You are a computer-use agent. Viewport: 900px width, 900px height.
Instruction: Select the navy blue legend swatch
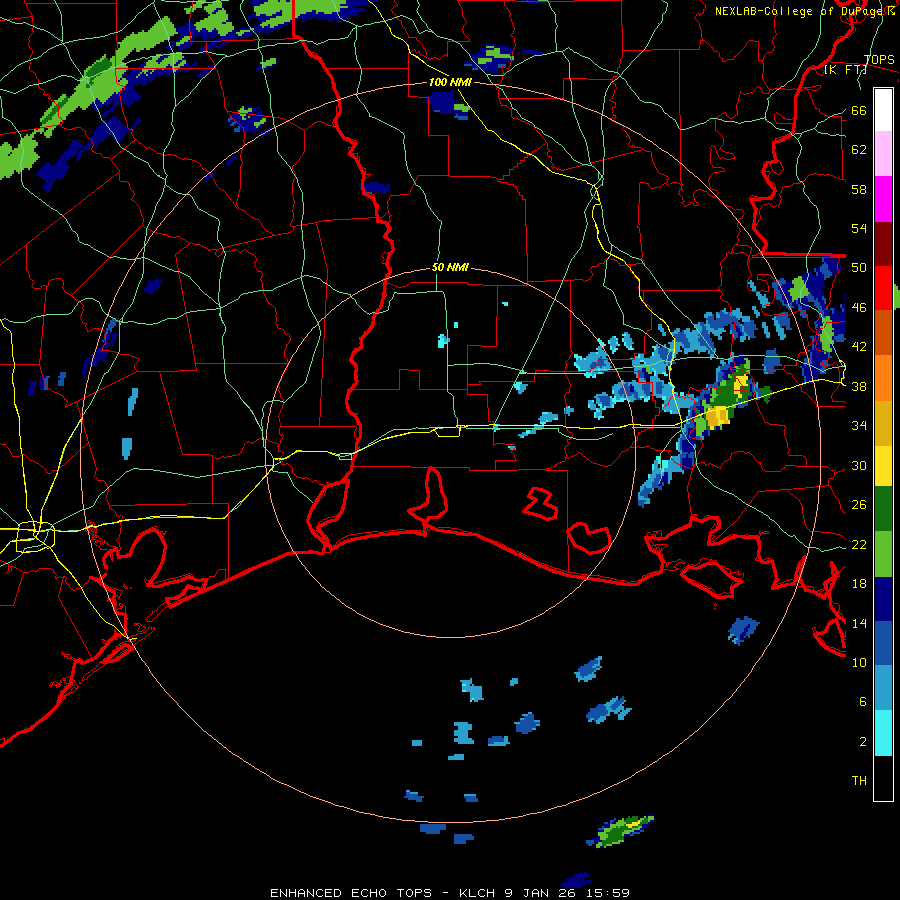click(883, 599)
